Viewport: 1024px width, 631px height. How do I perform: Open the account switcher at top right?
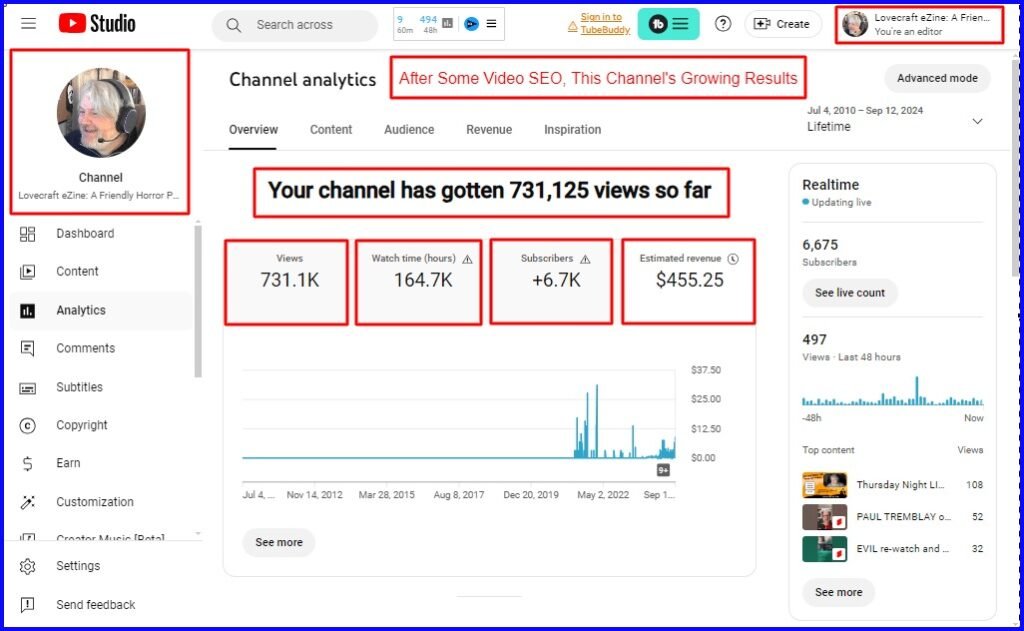pos(918,24)
